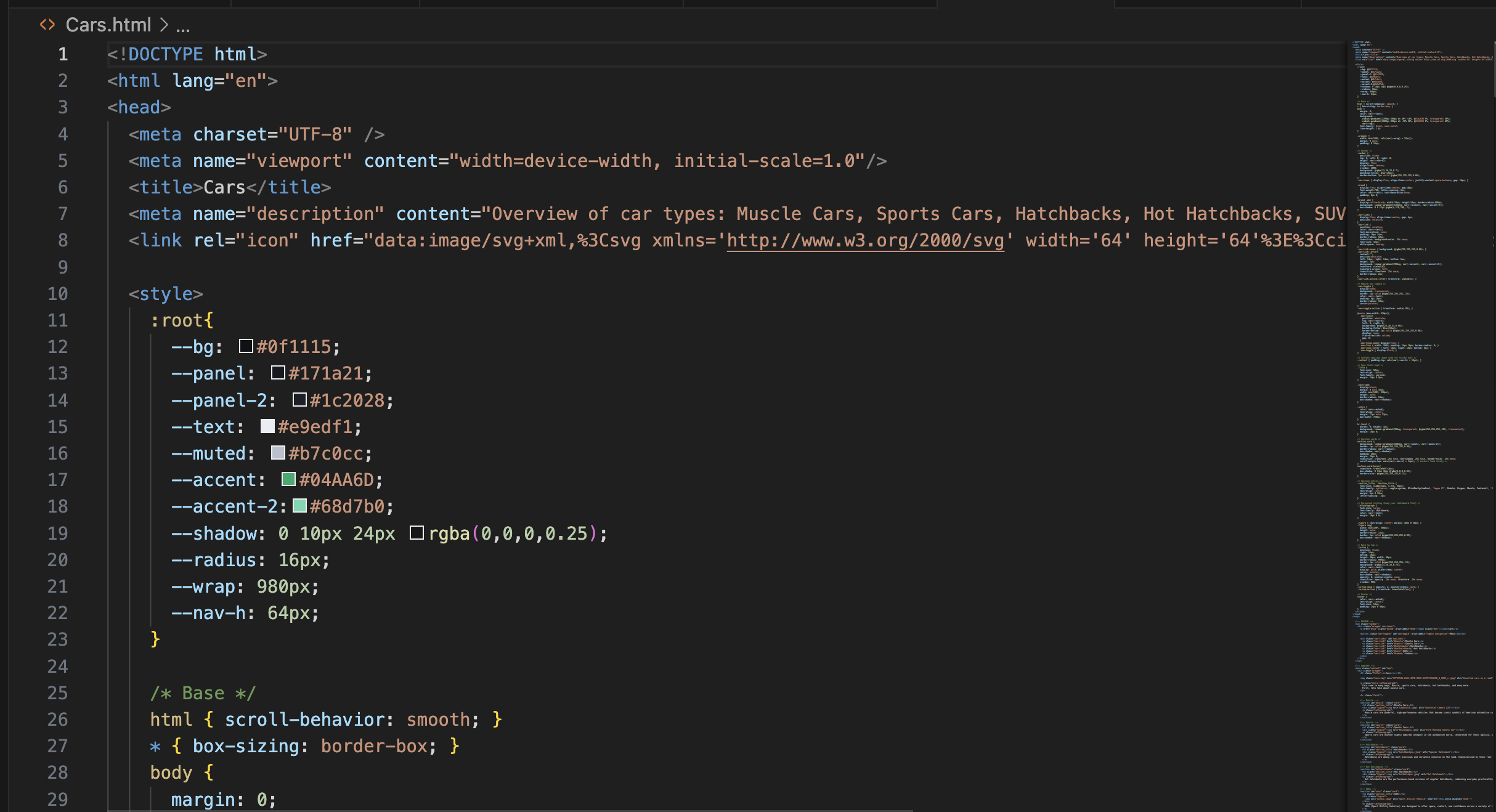Viewport: 1496px width, 812px height.
Task: Open the green --accent #04AA6D swatch
Action: click(288, 479)
